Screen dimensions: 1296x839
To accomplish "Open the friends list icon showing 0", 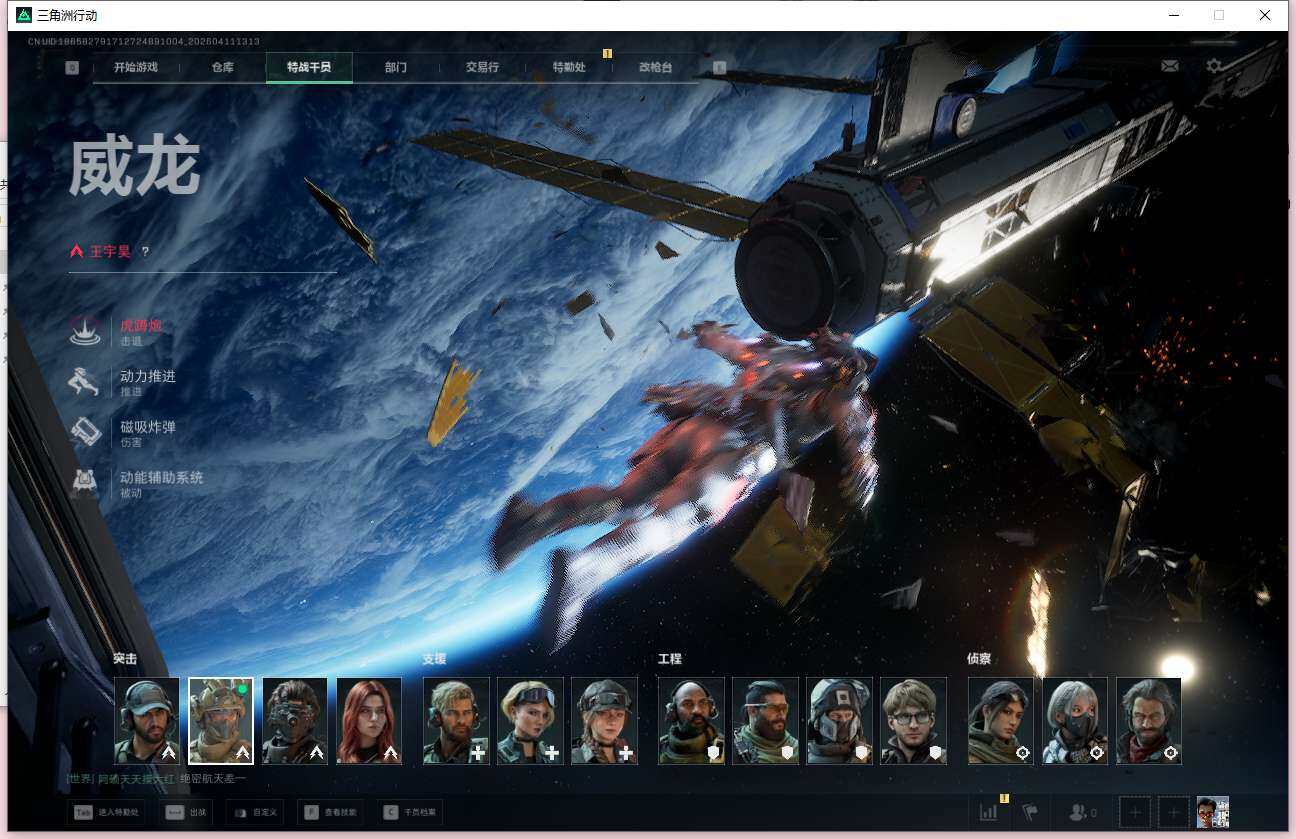I will click(x=1083, y=812).
